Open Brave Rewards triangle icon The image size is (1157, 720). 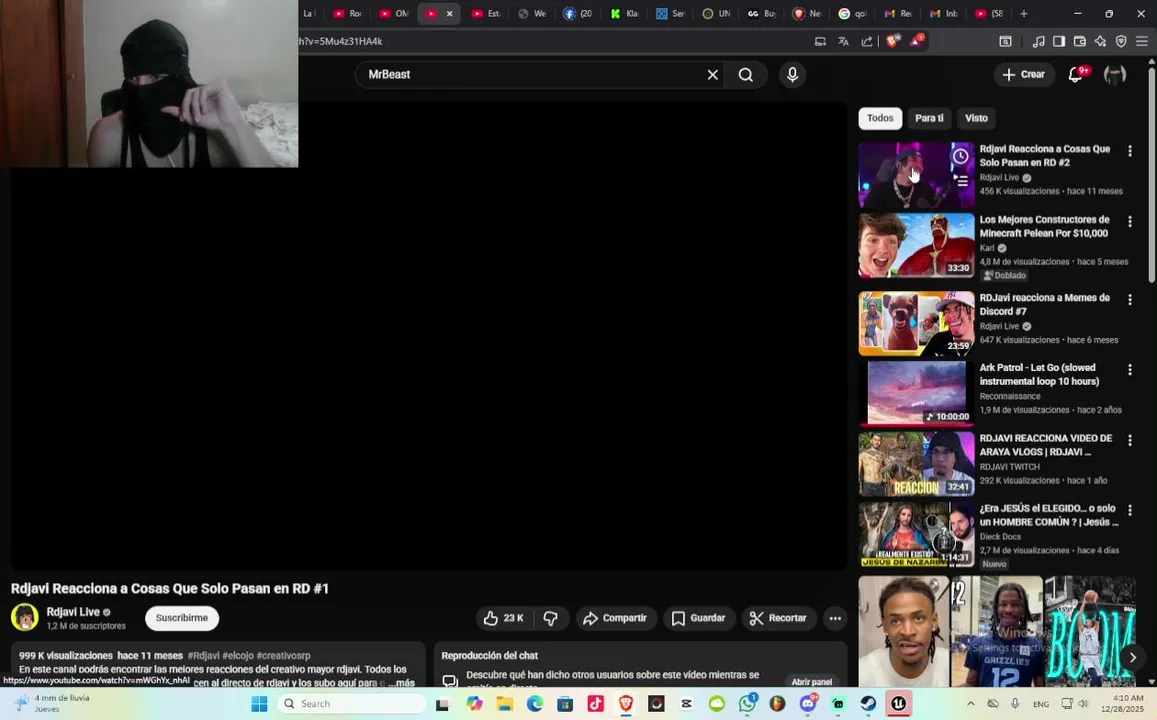(x=916, y=41)
